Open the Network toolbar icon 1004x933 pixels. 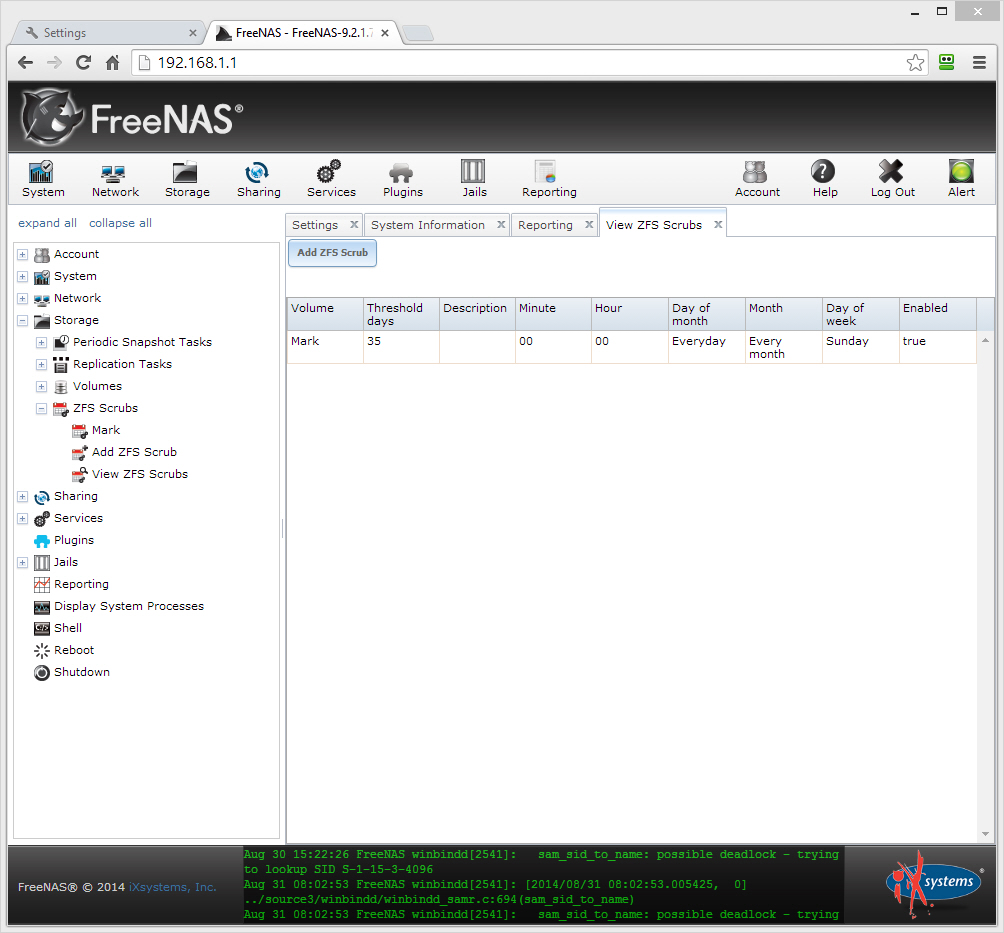click(115, 179)
